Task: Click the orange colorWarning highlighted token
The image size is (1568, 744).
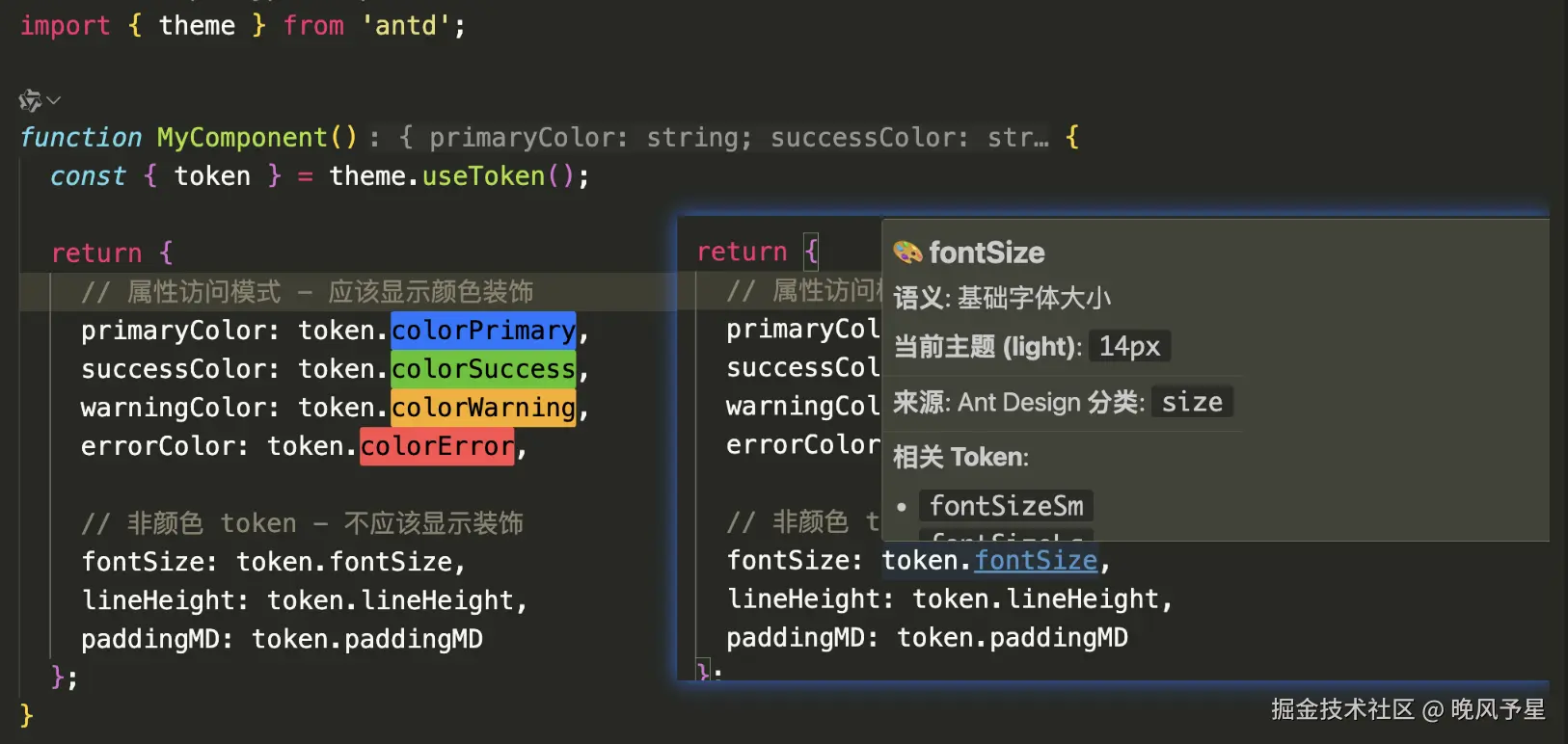Action: click(483, 408)
